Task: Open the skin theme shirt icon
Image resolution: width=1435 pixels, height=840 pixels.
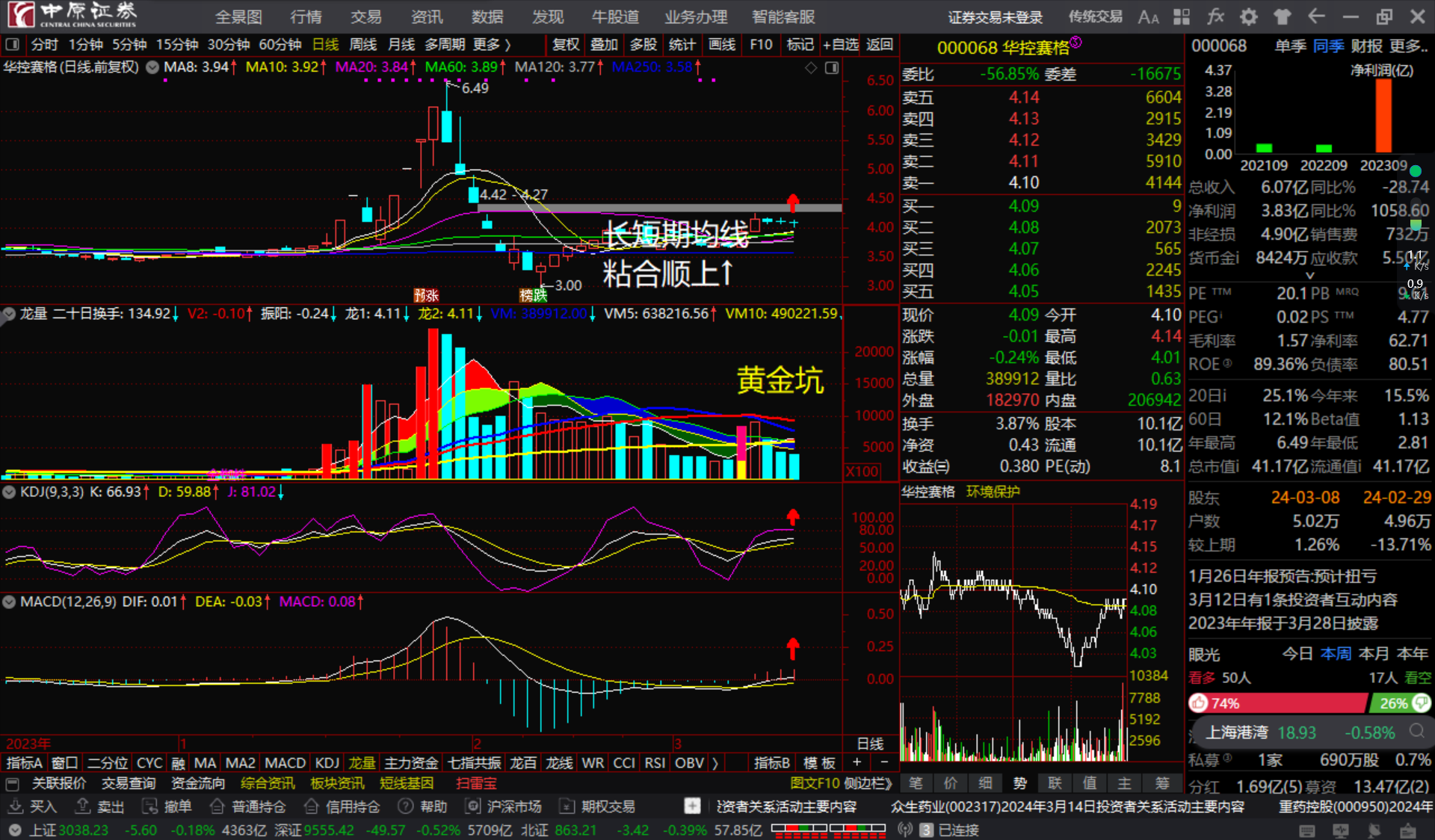Action: (1283, 17)
